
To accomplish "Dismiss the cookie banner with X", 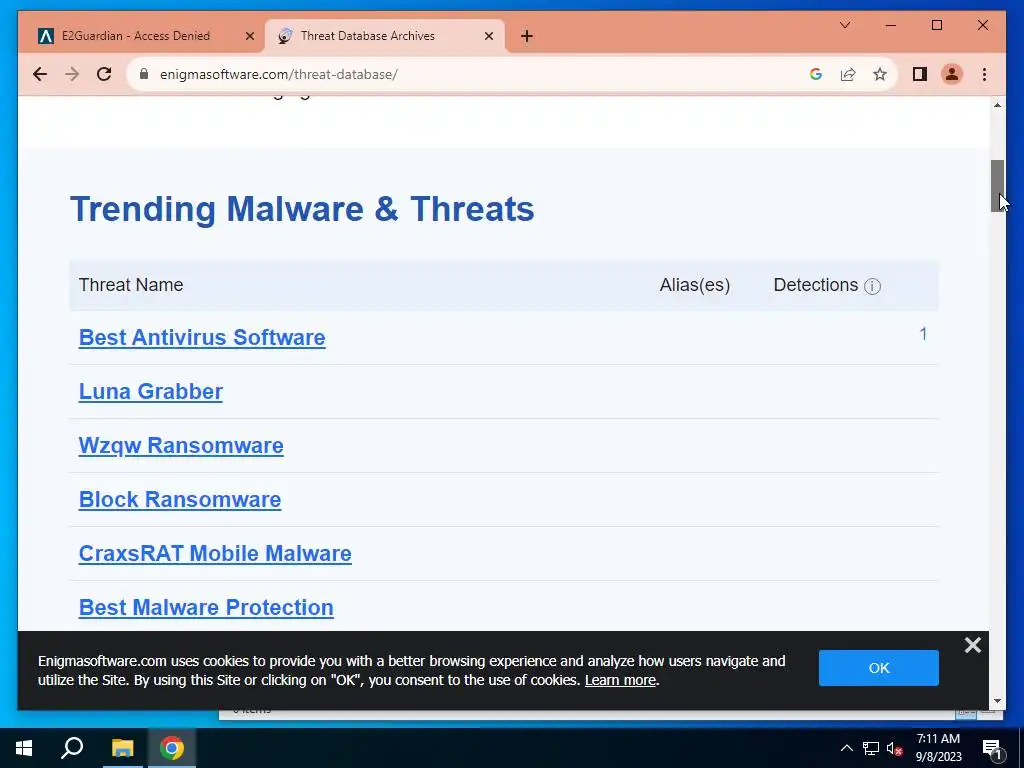I will click(972, 645).
